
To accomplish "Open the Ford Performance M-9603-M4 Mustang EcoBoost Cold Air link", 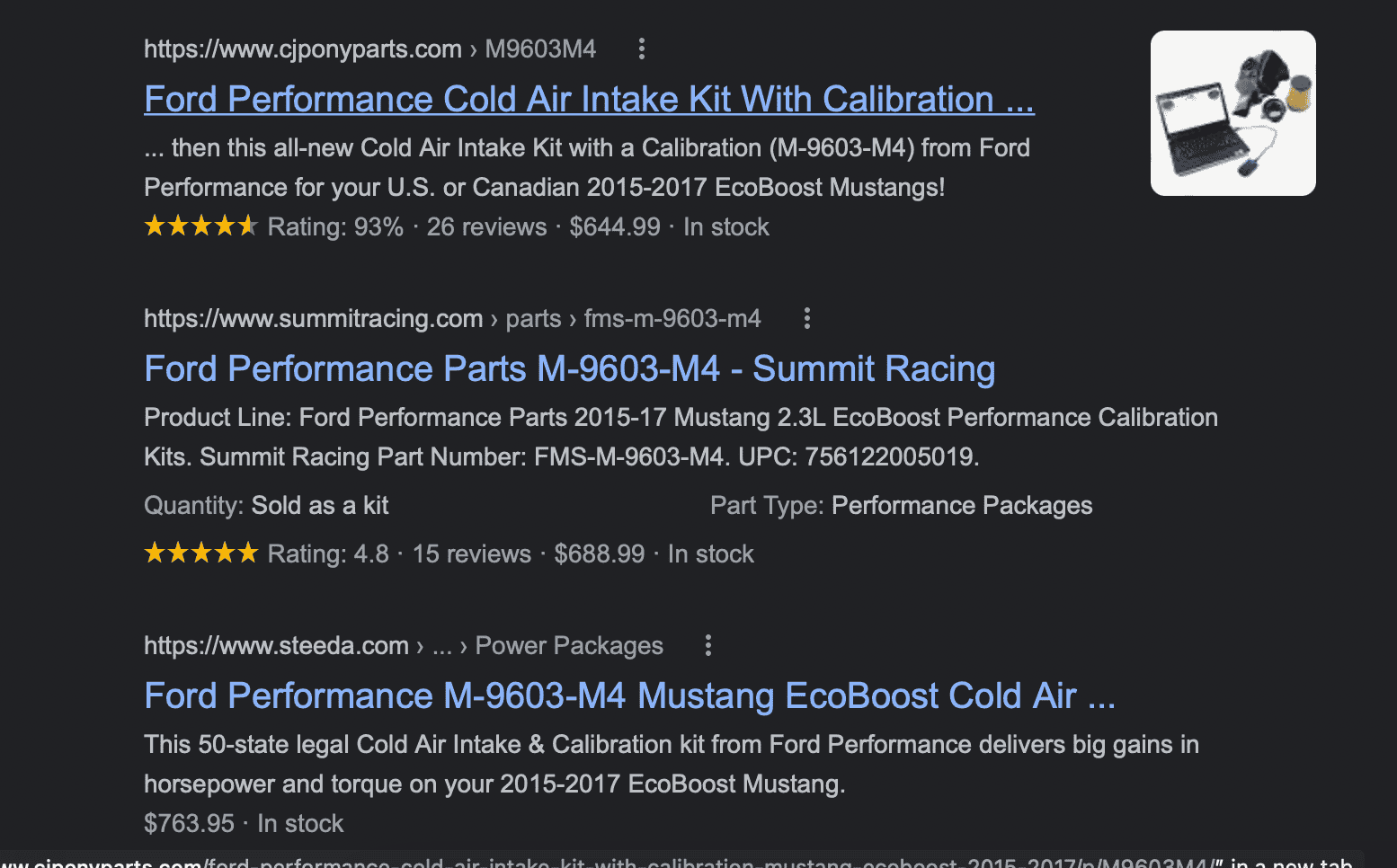I will click(x=629, y=695).
